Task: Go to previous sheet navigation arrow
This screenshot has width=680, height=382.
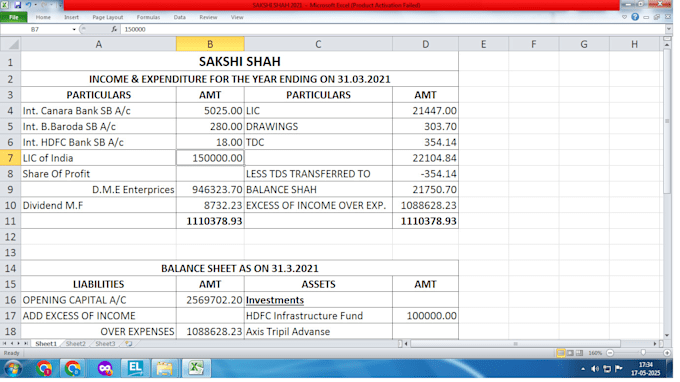Action: 11,344
